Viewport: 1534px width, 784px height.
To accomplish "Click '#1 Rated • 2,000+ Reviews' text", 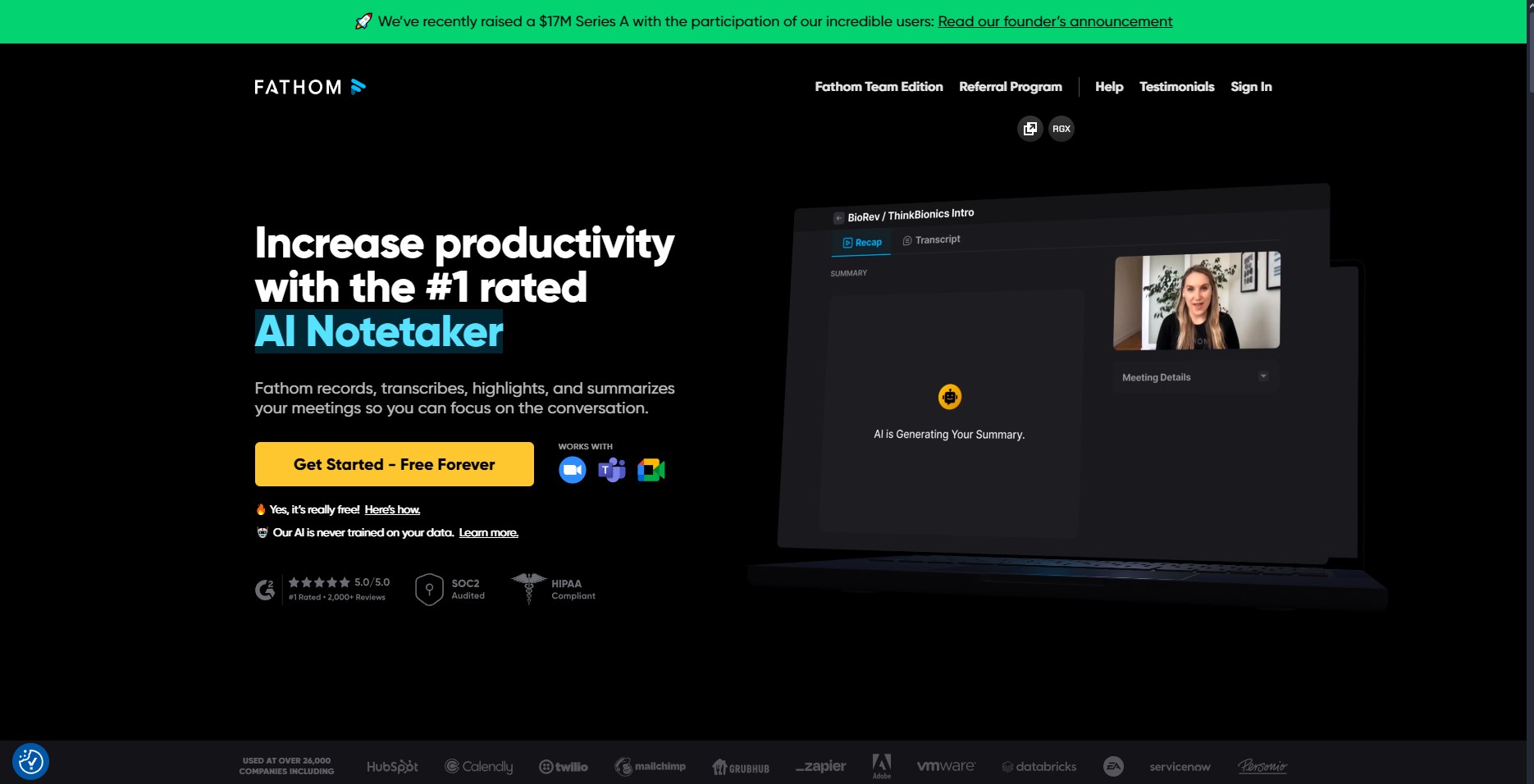I will click(x=337, y=598).
